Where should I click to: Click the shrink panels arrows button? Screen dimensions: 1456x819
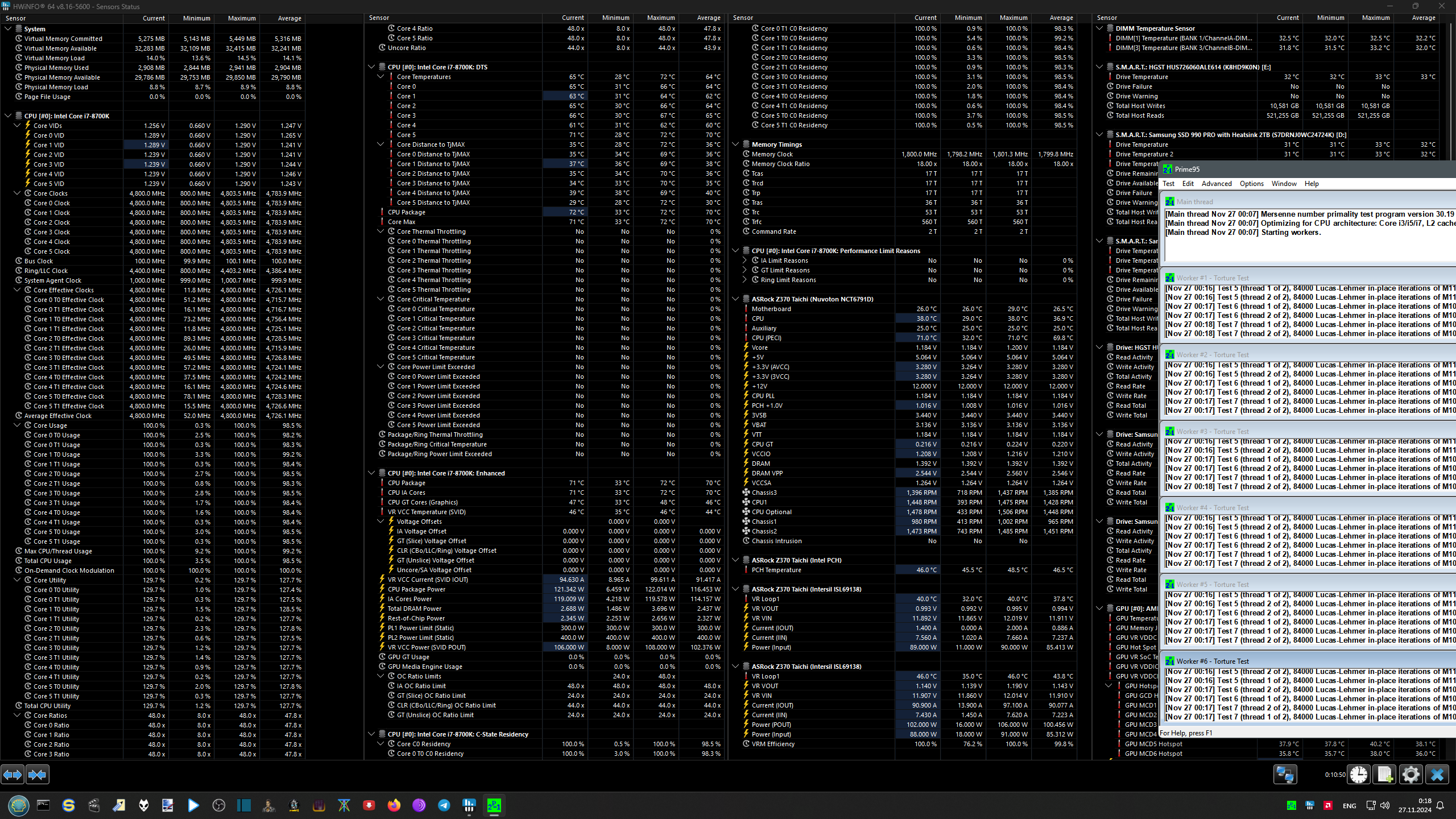tap(38, 774)
